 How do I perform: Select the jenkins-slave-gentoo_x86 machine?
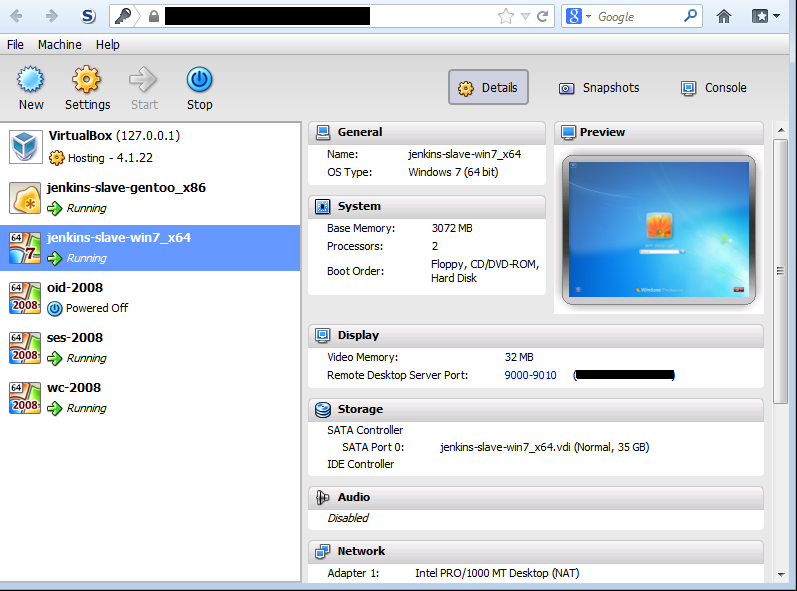[150, 198]
